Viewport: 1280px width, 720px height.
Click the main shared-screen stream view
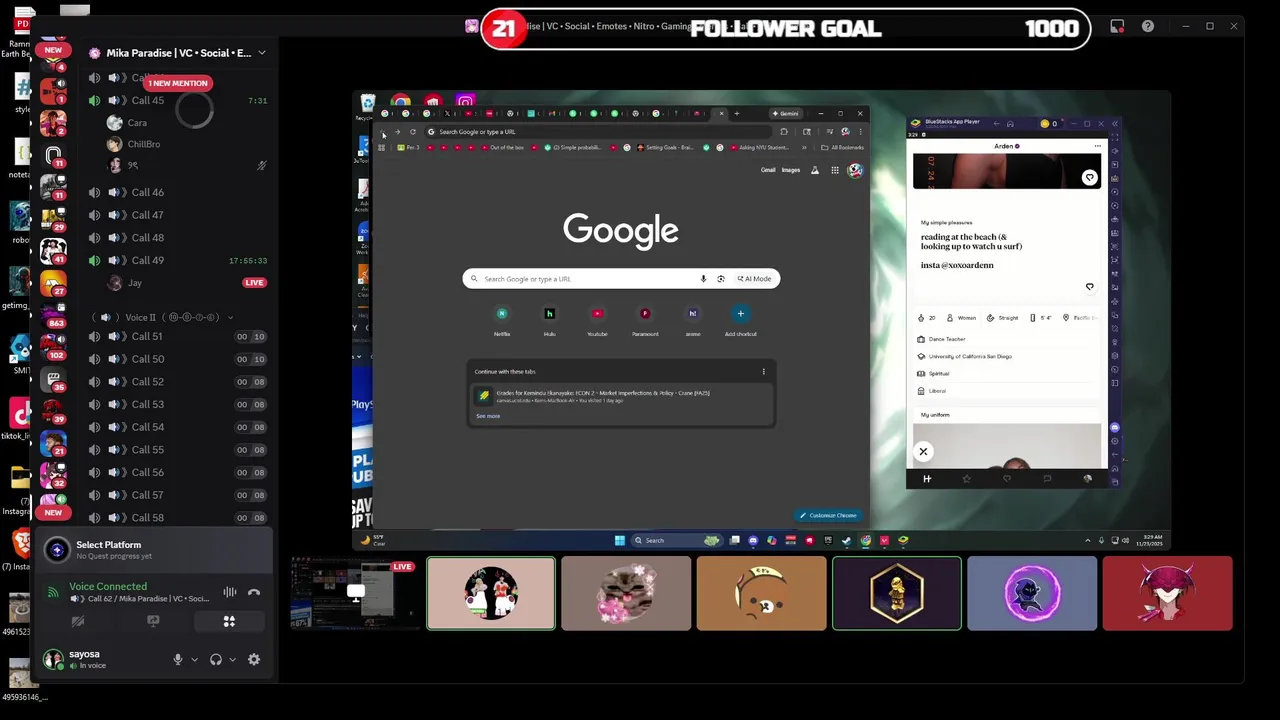(761, 320)
